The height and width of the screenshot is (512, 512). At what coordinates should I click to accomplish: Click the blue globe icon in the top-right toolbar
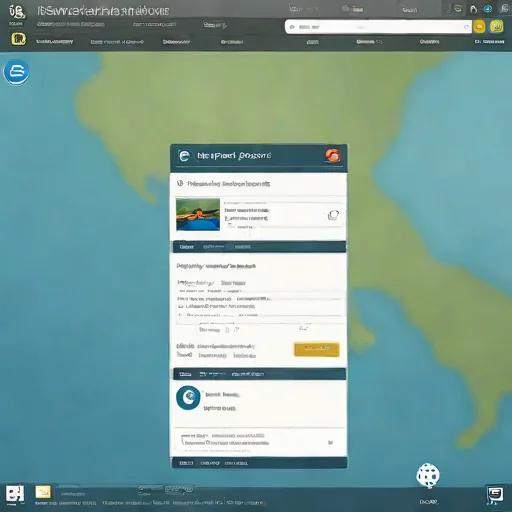tap(488, 9)
